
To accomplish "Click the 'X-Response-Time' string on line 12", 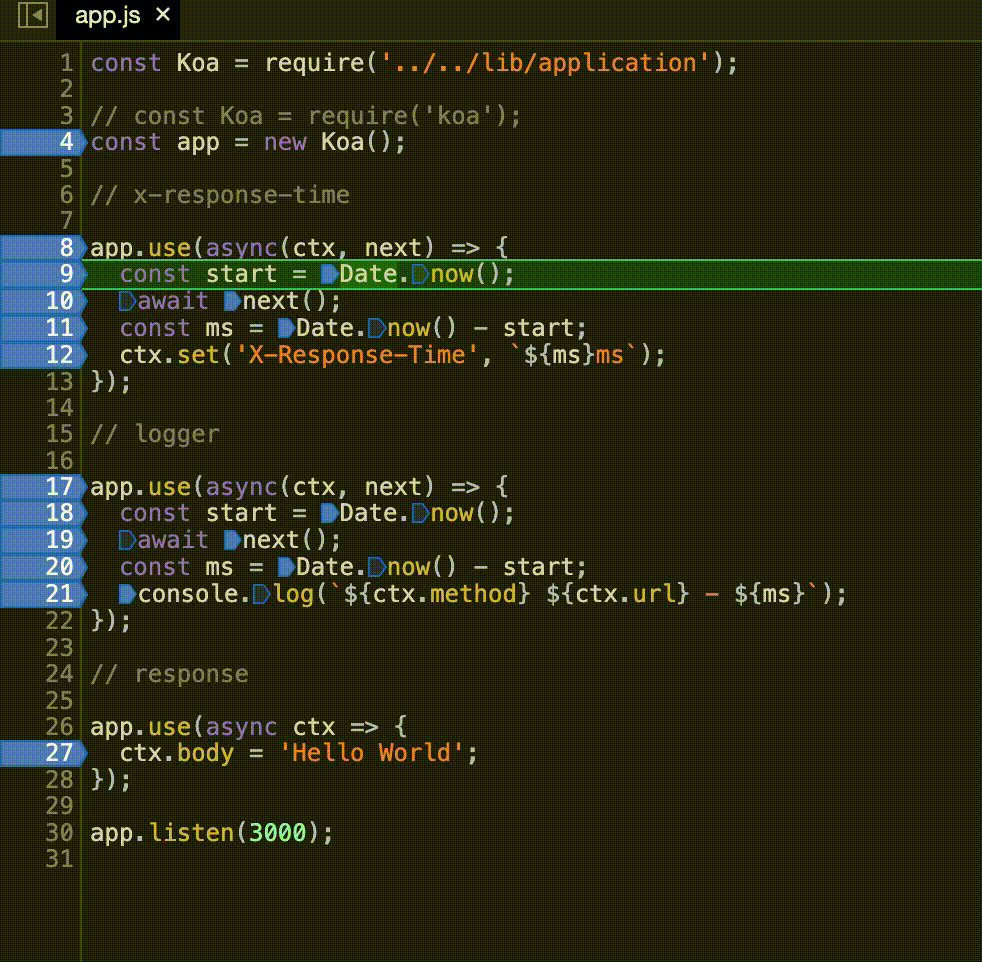I will 356,355.
